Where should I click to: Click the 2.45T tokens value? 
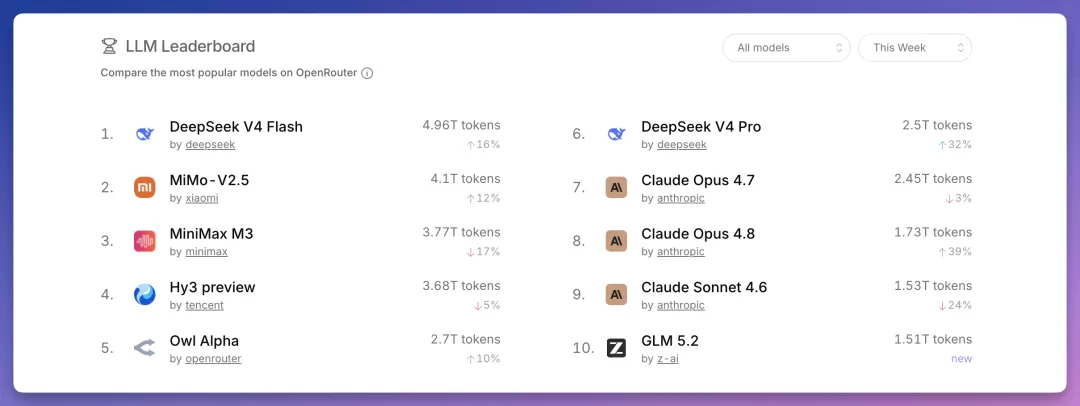933,179
